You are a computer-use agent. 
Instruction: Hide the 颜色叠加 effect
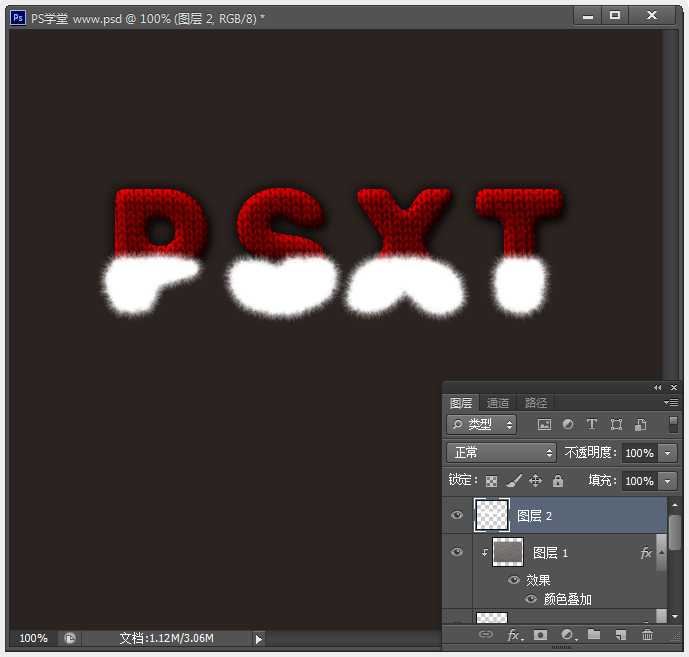530,599
